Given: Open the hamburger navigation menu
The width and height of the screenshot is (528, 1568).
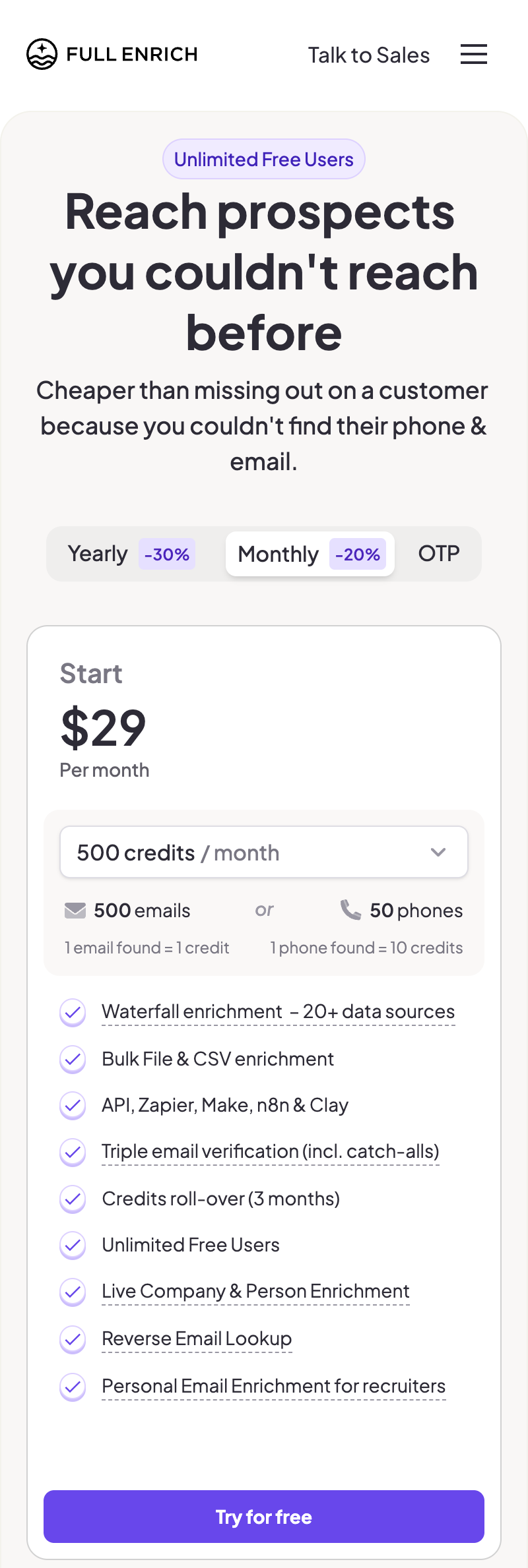Looking at the screenshot, I should click(x=473, y=54).
